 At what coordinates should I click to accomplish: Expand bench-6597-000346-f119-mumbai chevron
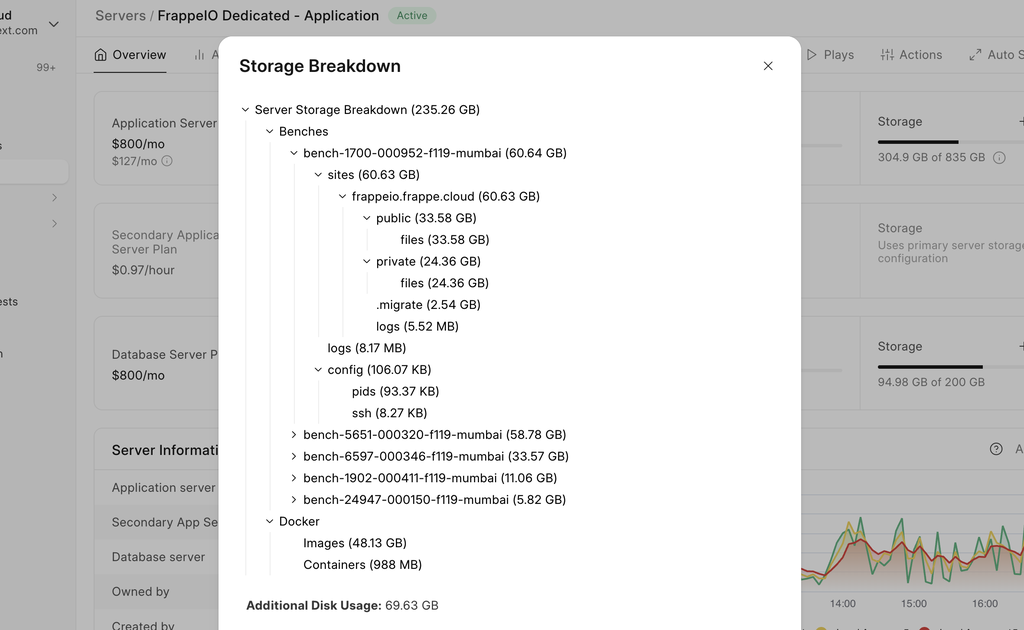click(x=294, y=457)
